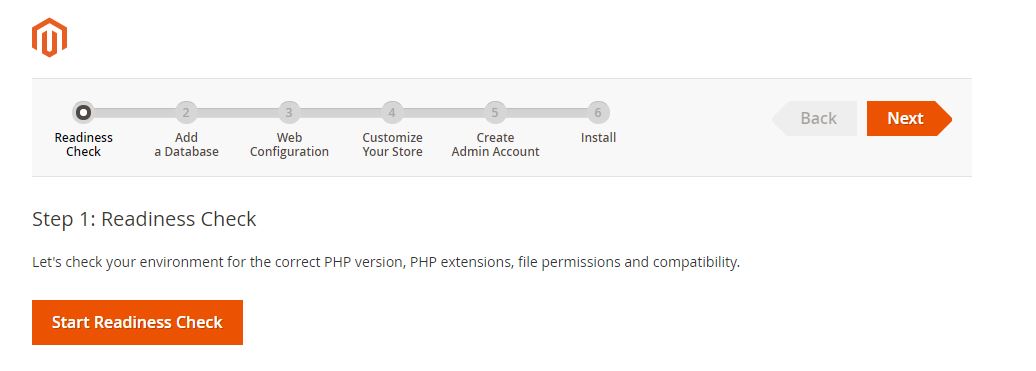Go to the Install step label
This screenshot has height=371, width=1036.
(599, 138)
